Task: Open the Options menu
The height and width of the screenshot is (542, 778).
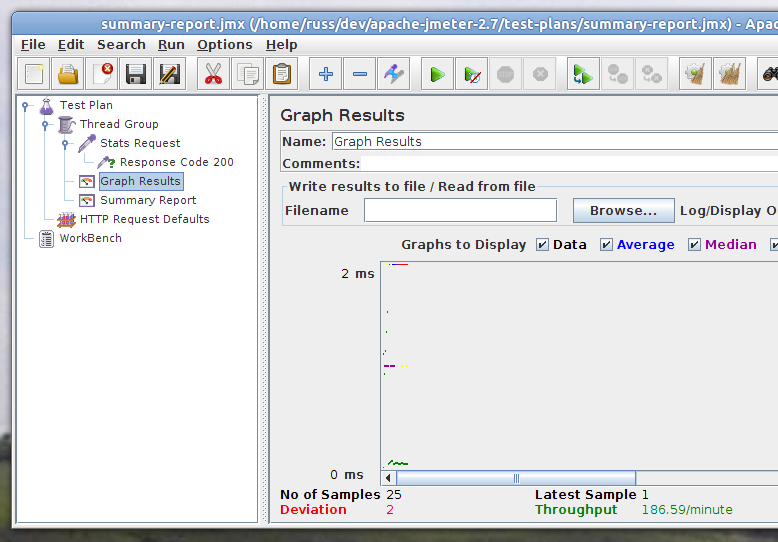Action: pos(224,45)
